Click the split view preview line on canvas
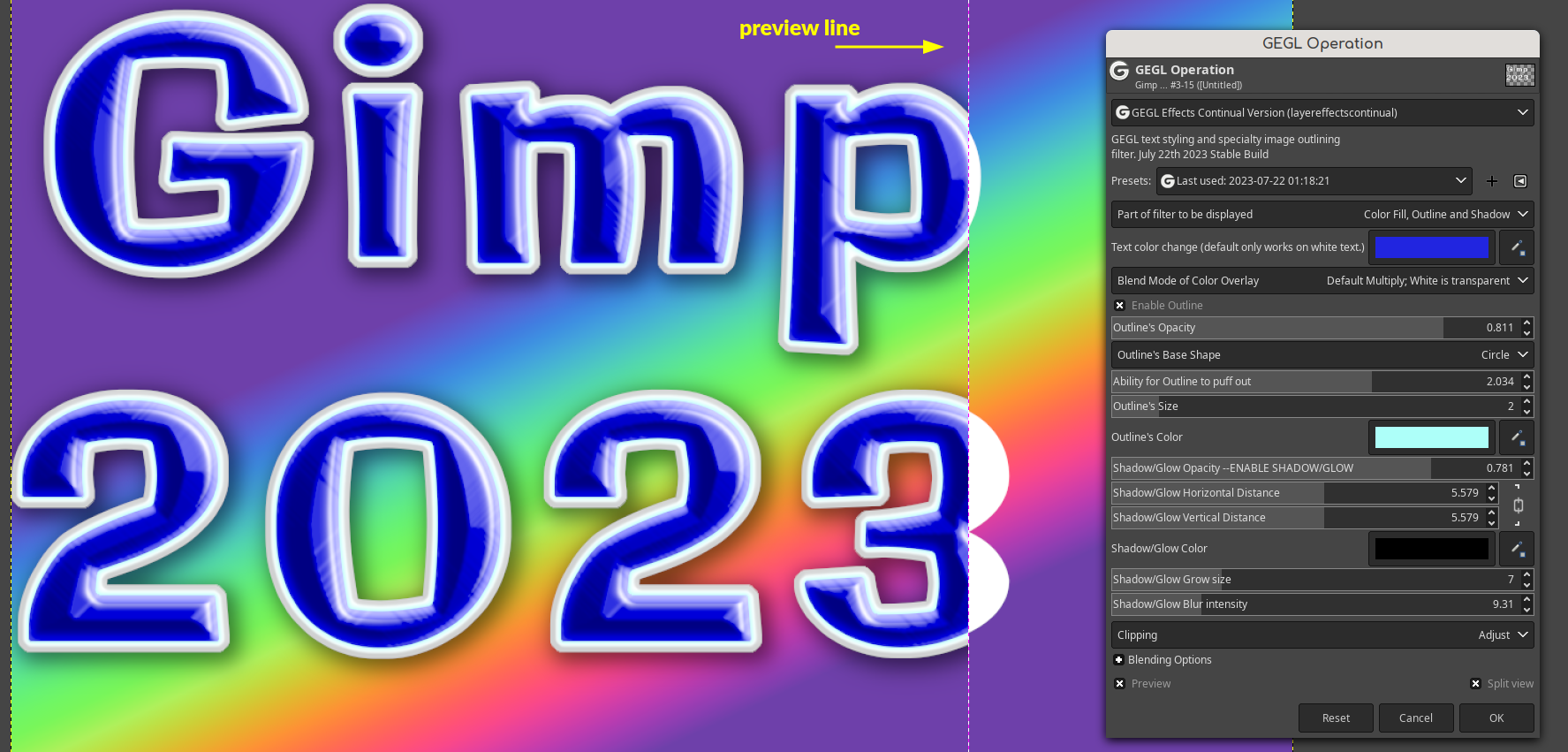Image resolution: width=1568 pixels, height=752 pixels. pos(969,376)
